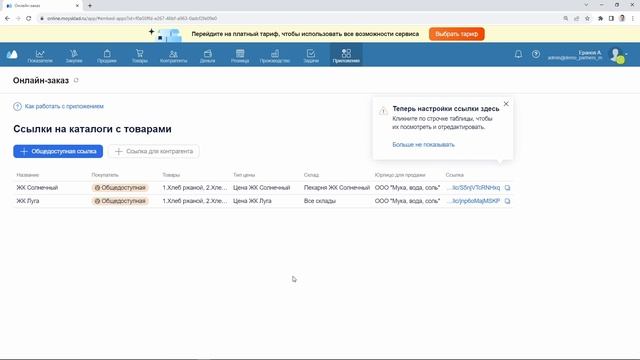Open the Задачи section
Viewport: 640px width, 360px height.
tap(311, 56)
